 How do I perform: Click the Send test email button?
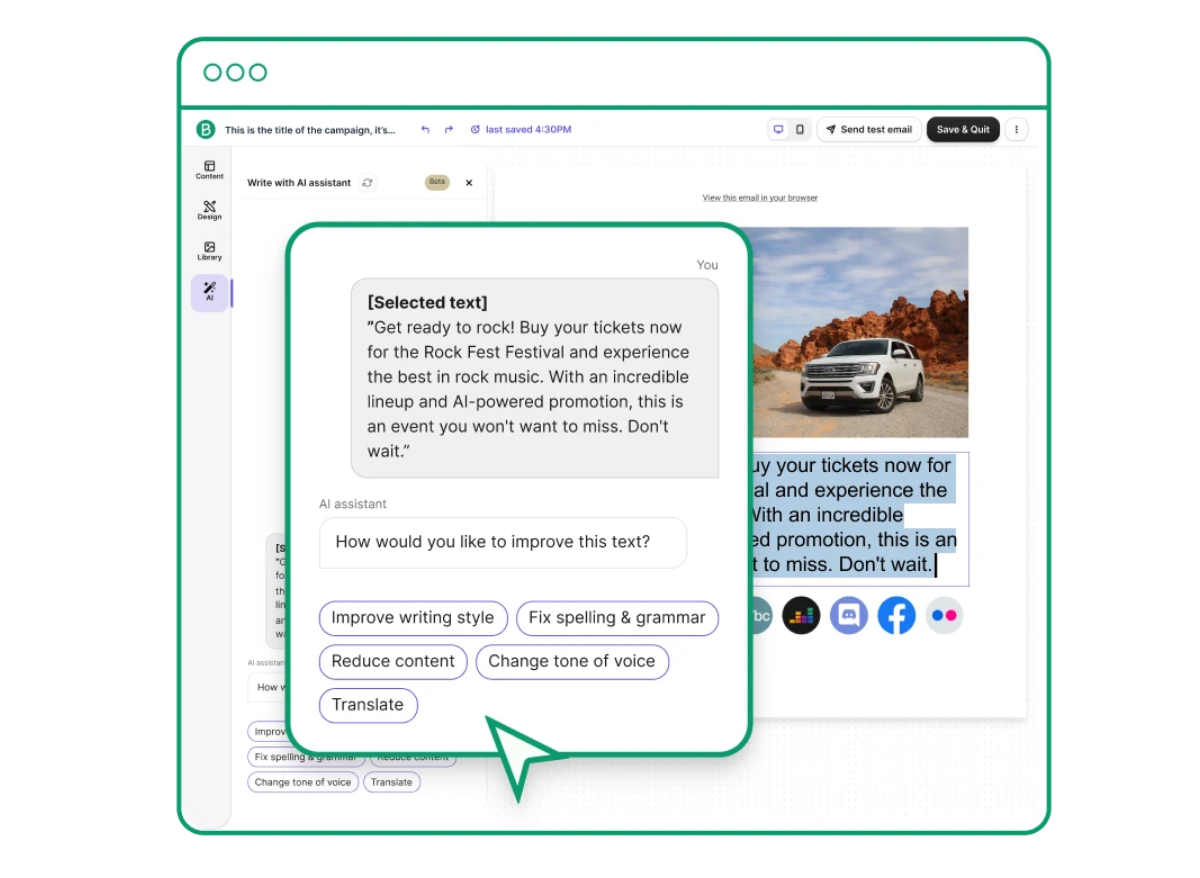tap(869, 129)
